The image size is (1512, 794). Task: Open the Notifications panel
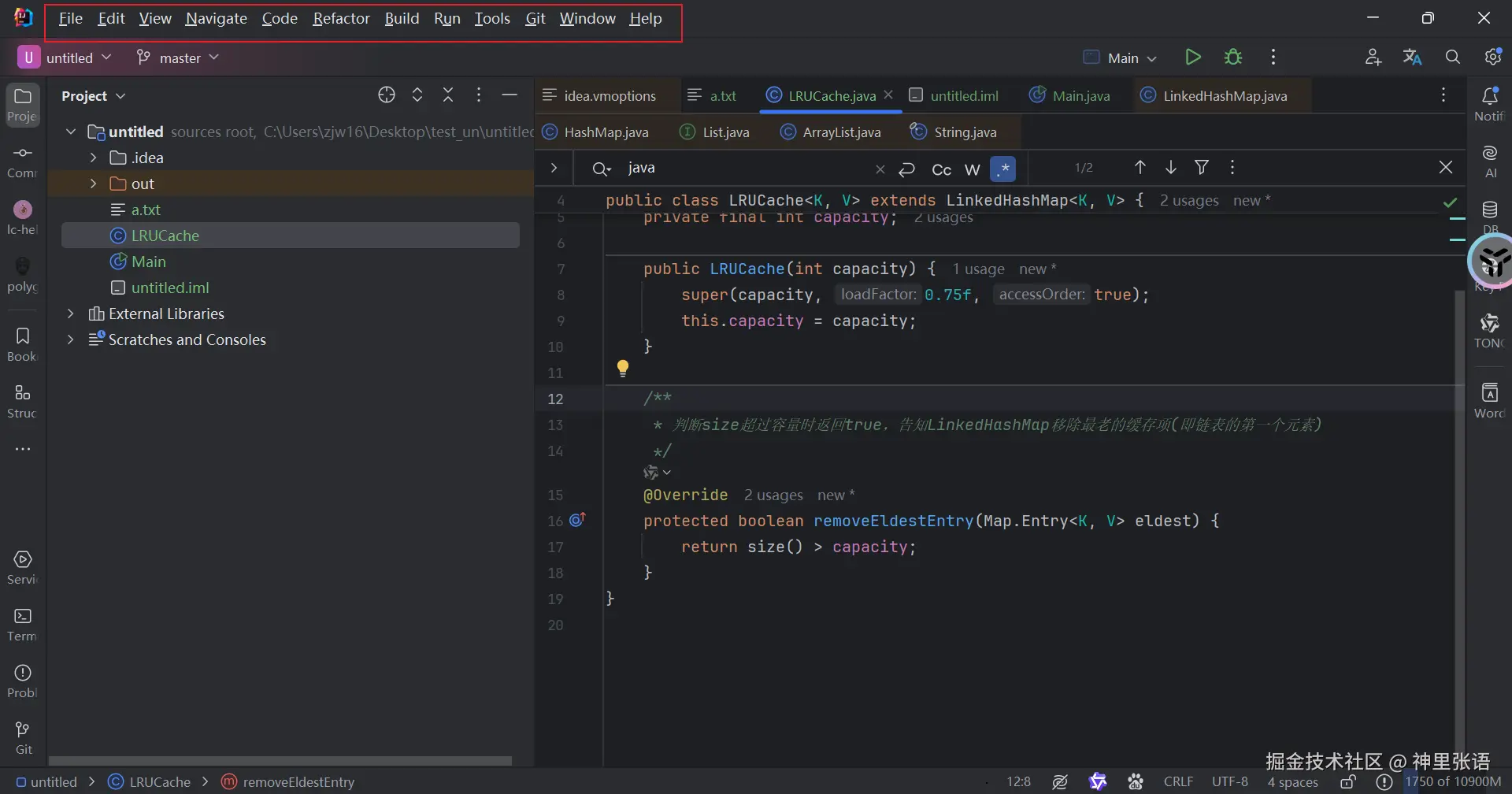1489,103
